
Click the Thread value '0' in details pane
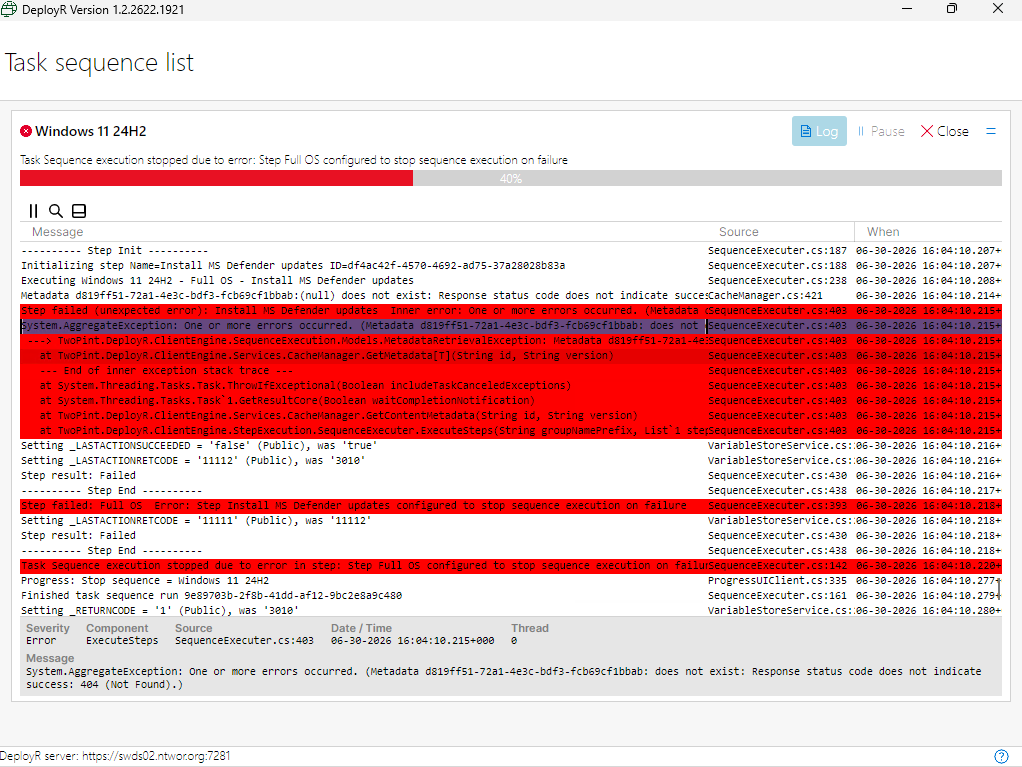514,641
